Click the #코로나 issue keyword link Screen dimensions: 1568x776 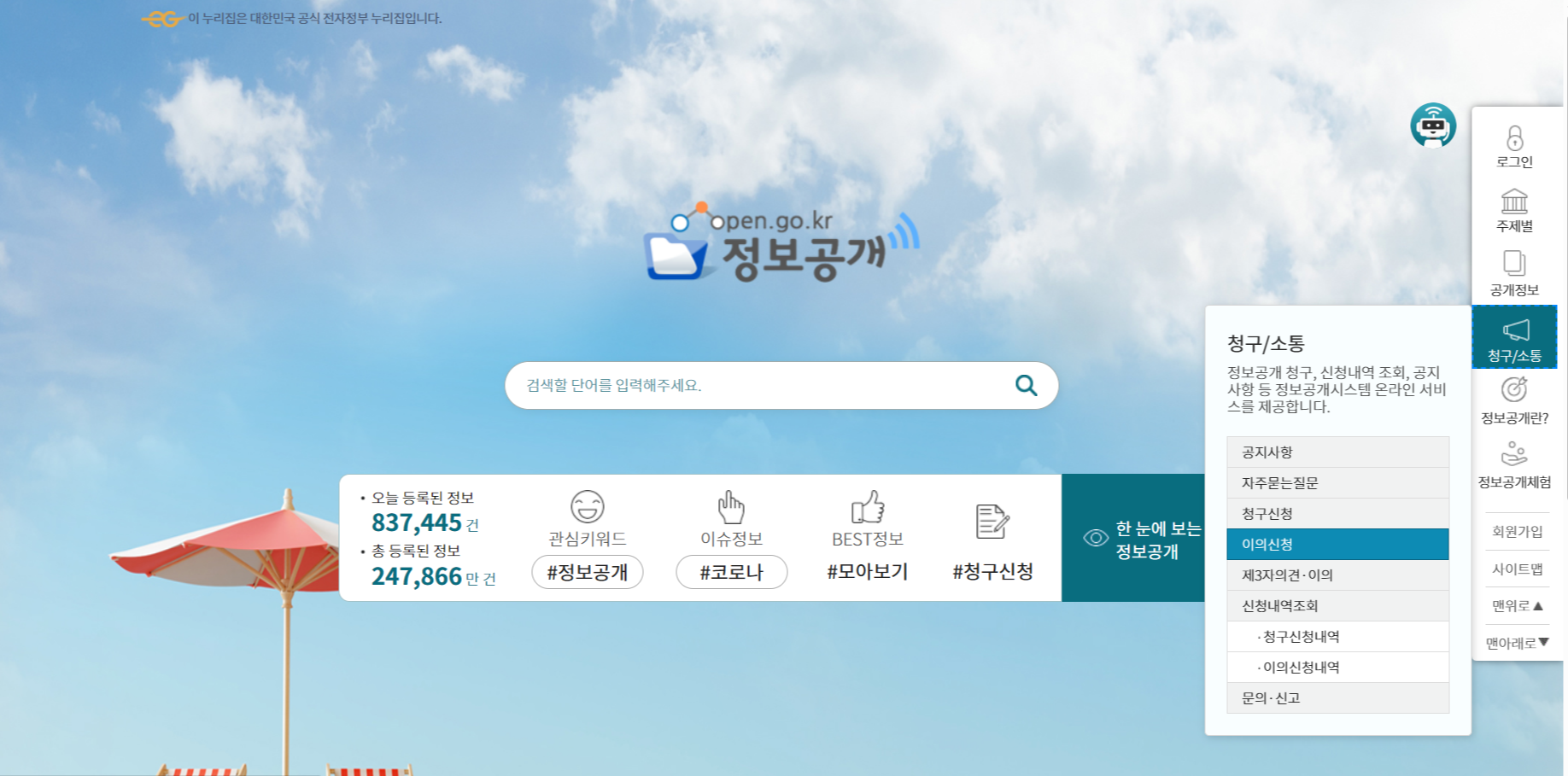tap(731, 572)
